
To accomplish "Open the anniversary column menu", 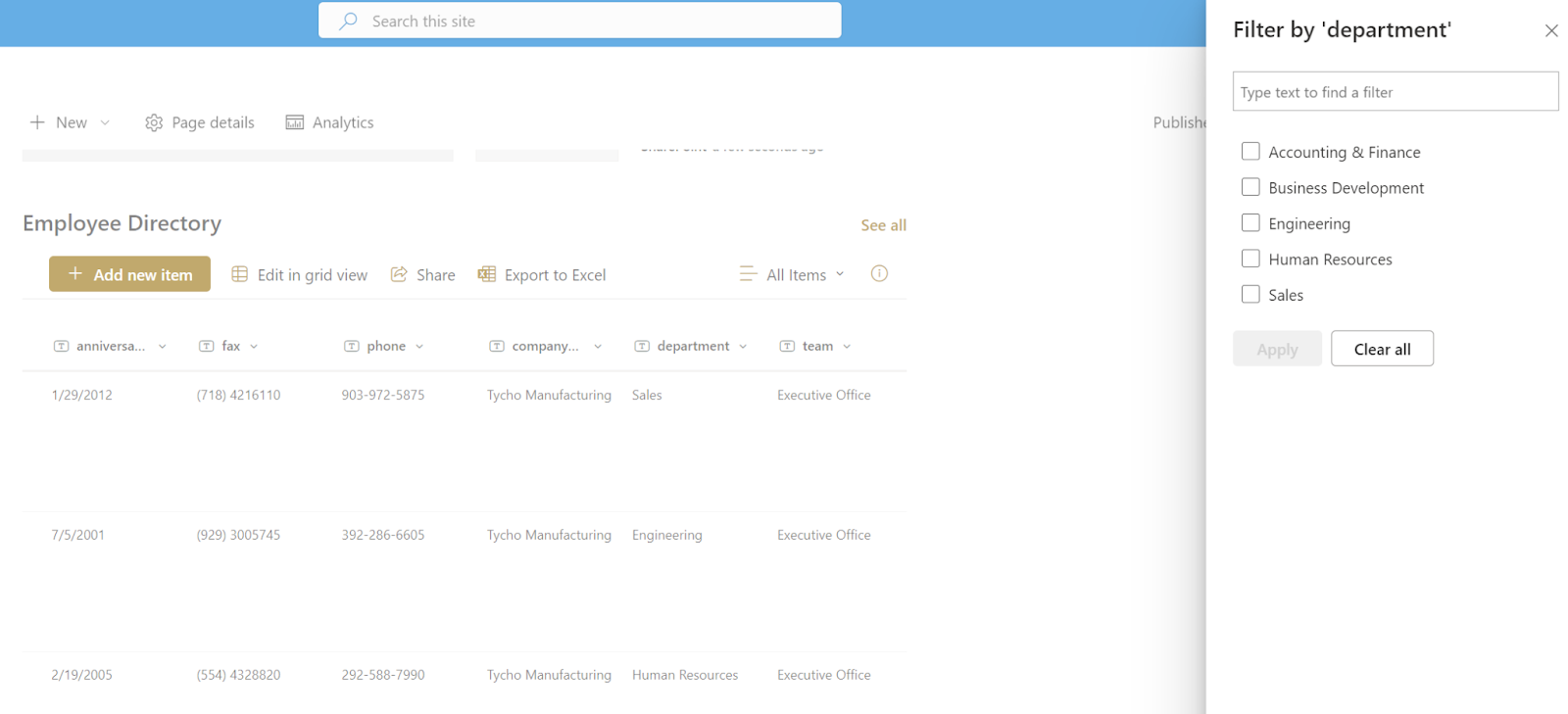I will pyautogui.click(x=163, y=346).
